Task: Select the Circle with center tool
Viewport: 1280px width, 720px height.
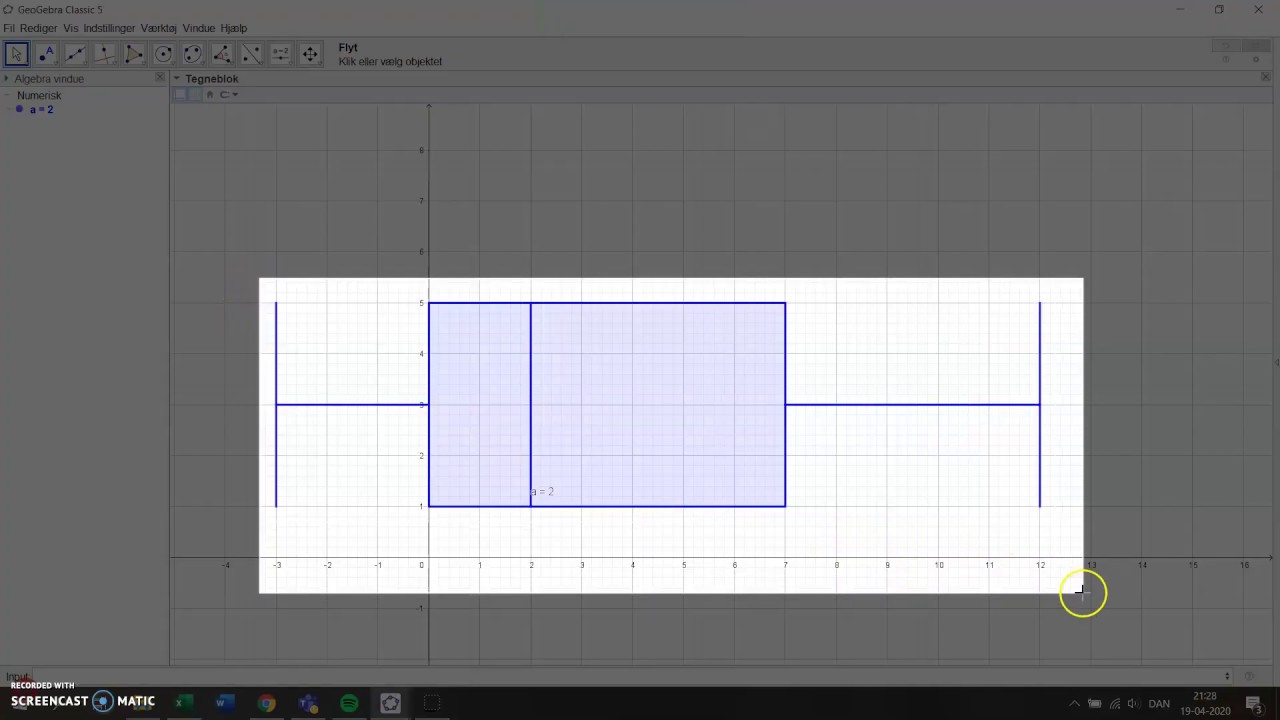Action: click(x=163, y=54)
